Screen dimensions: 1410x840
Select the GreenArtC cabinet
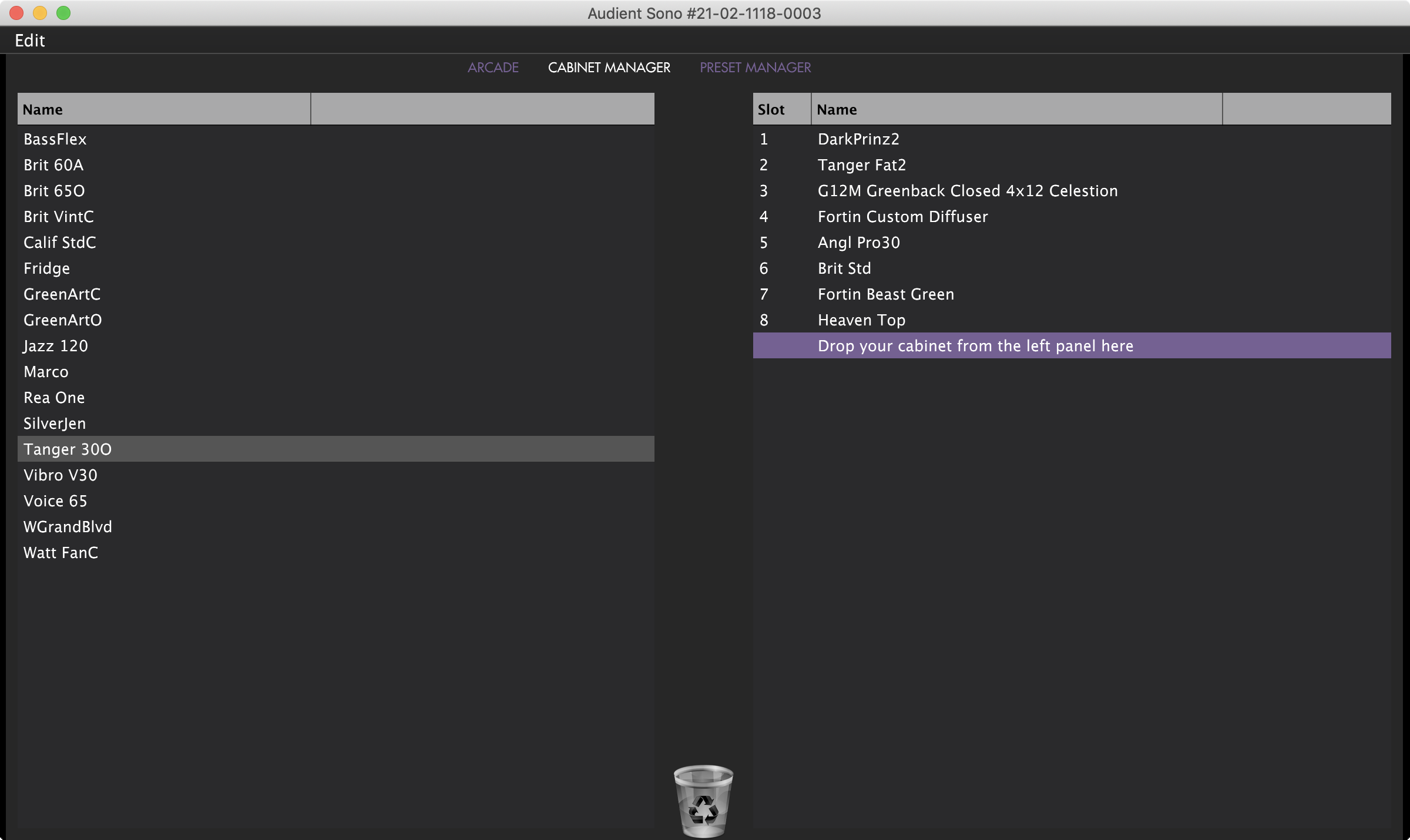pyautogui.click(x=336, y=294)
